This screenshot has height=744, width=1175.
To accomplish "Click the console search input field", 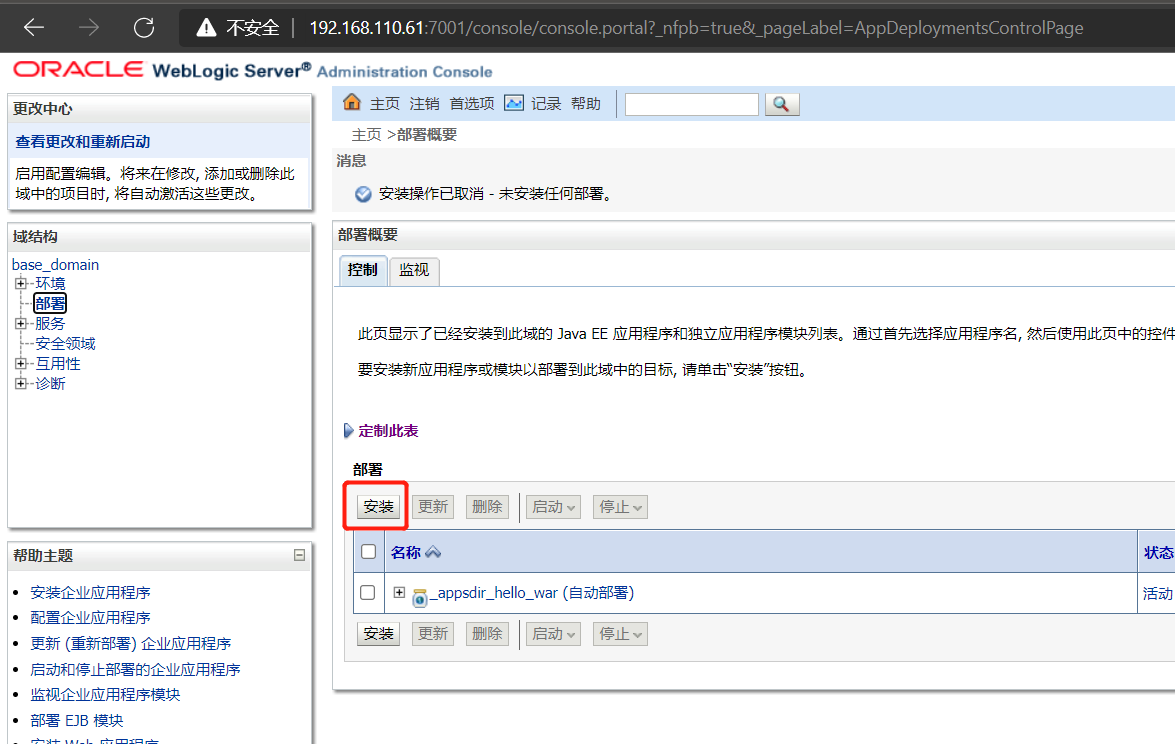I will coord(692,104).
